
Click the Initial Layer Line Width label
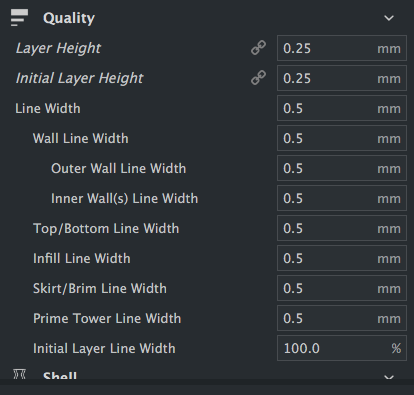[x=104, y=349]
